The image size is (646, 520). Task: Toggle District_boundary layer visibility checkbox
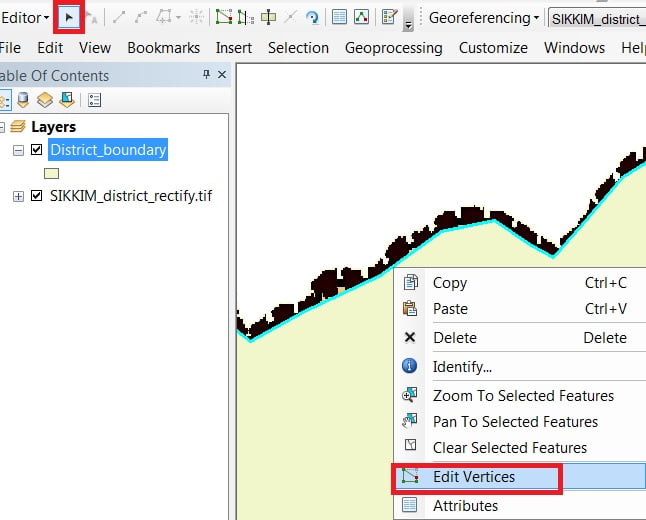(x=37, y=150)
